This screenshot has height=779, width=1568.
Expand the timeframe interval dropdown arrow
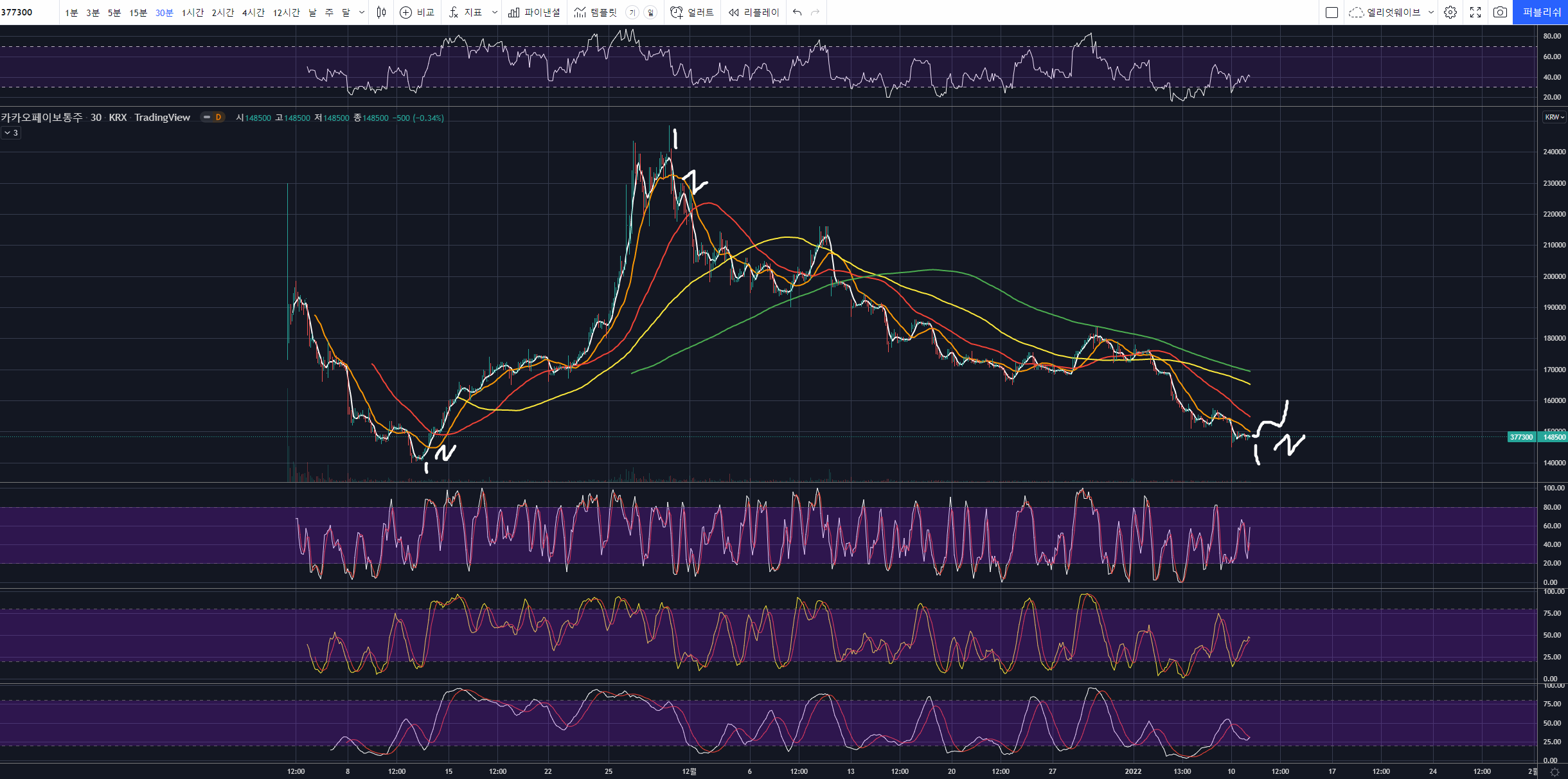click(362, 12)
